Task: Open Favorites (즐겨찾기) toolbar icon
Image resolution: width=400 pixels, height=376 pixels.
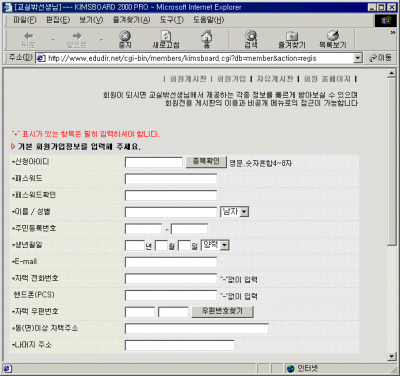Action: (292, 39)
